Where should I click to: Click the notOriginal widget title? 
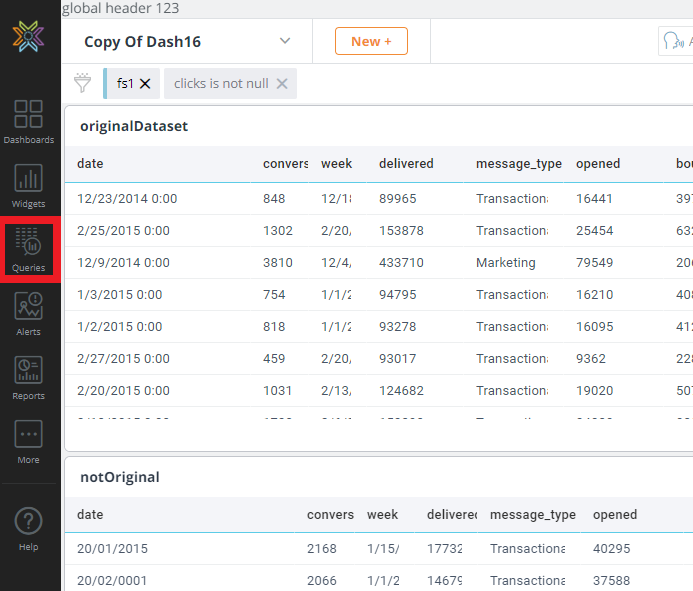point(119,477)
